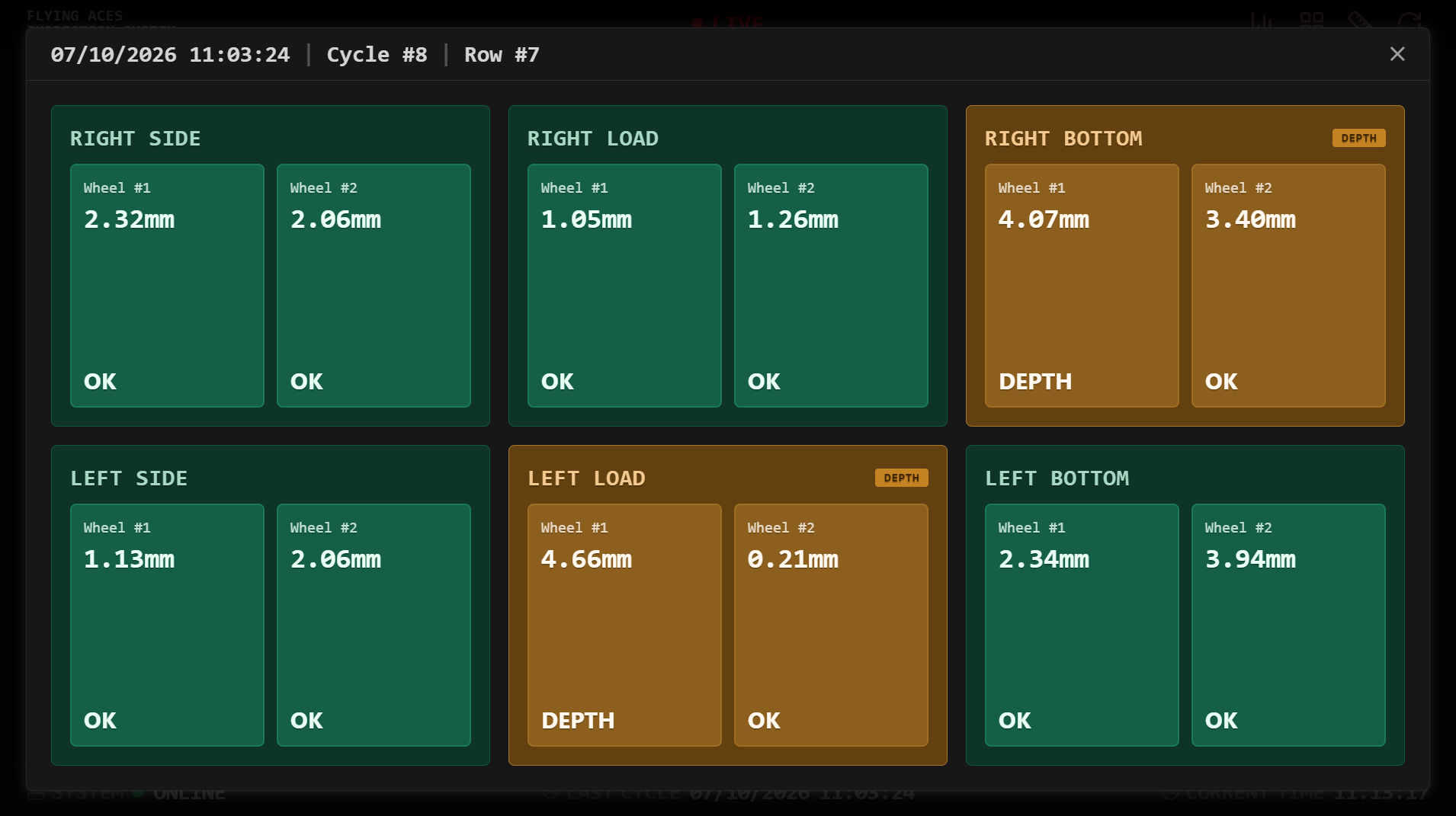Click the 4.66mm reading in Left Load
The height and width of the screenshot is (816, 1456).
pyautogui.click(x=586, y=559)
